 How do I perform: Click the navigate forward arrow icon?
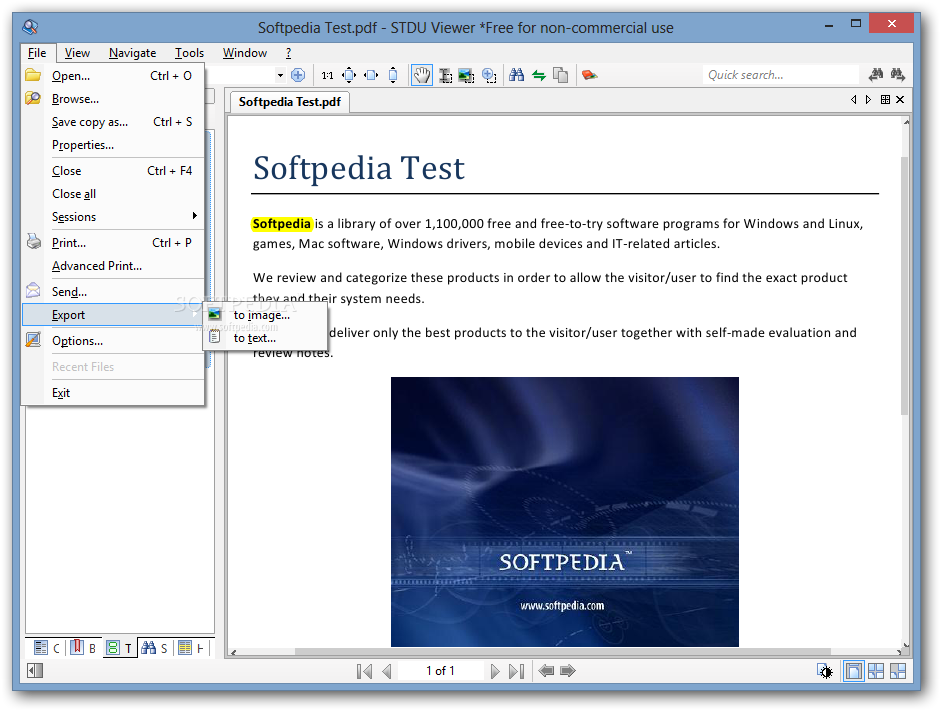568,671
